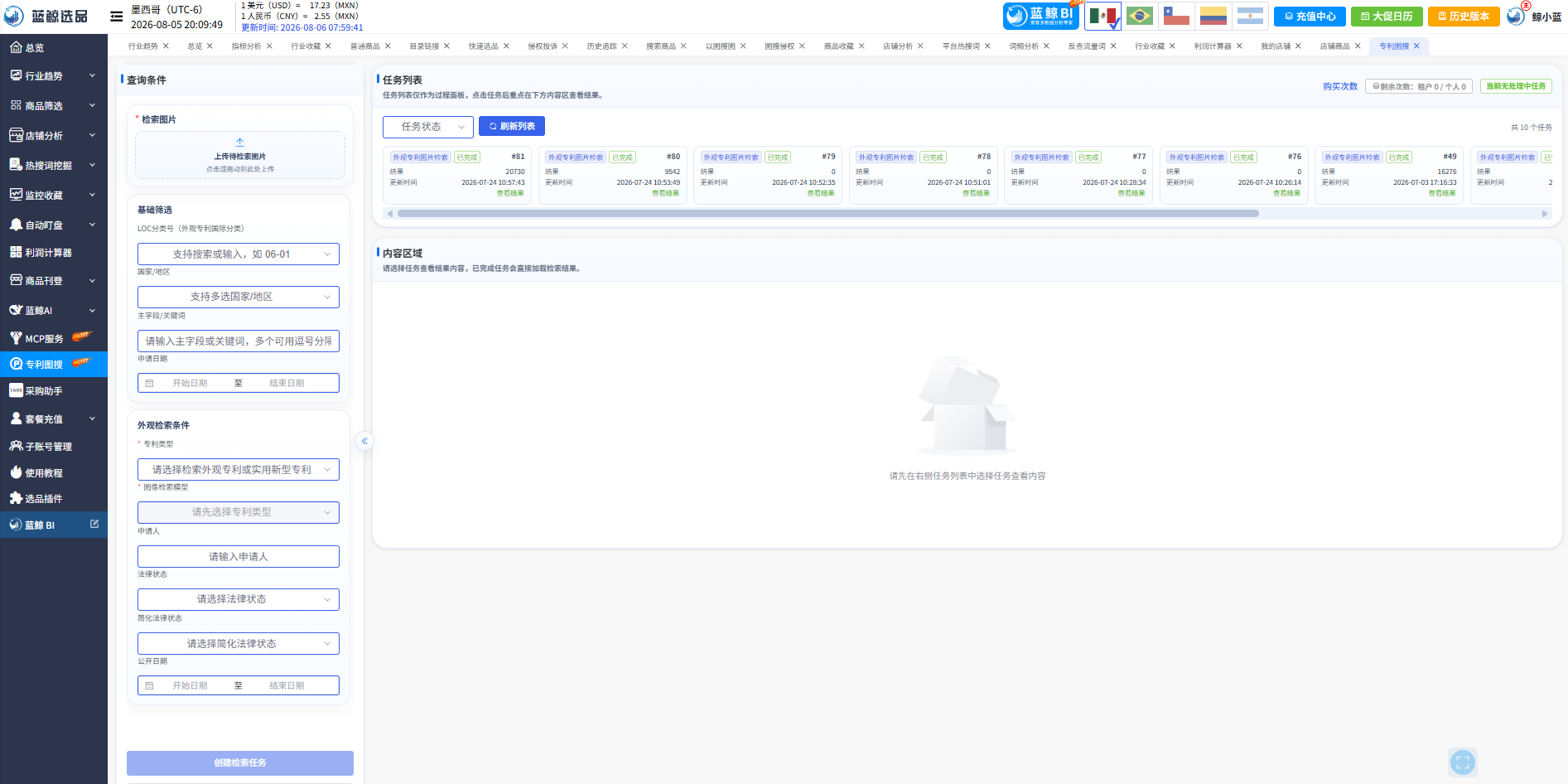Click the 购买次数 link
The height and width of the screenshot is (784, 1568).
point(1340,86)
